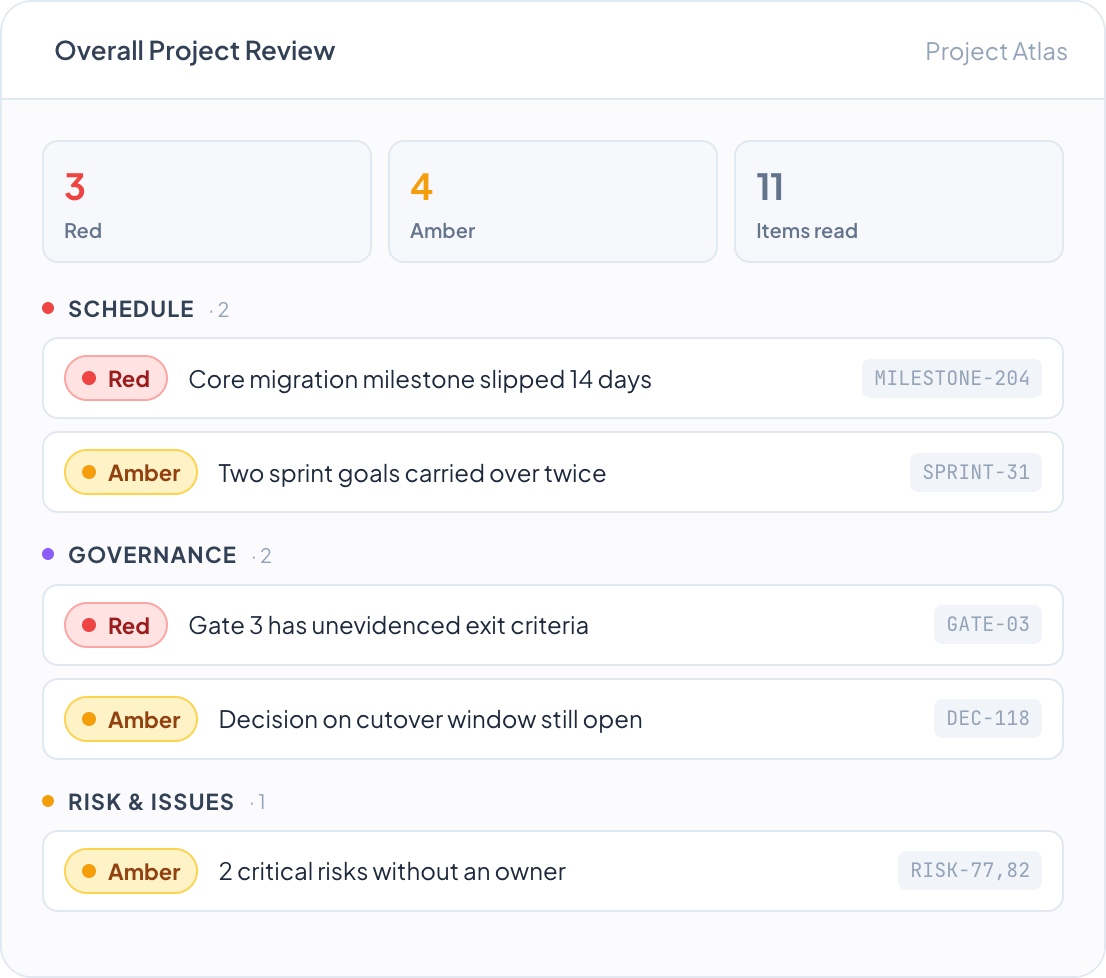Screen dimensions: 1106x978
Task: Select the RISK & ISSUES section heading
Action: click(151, 802)
